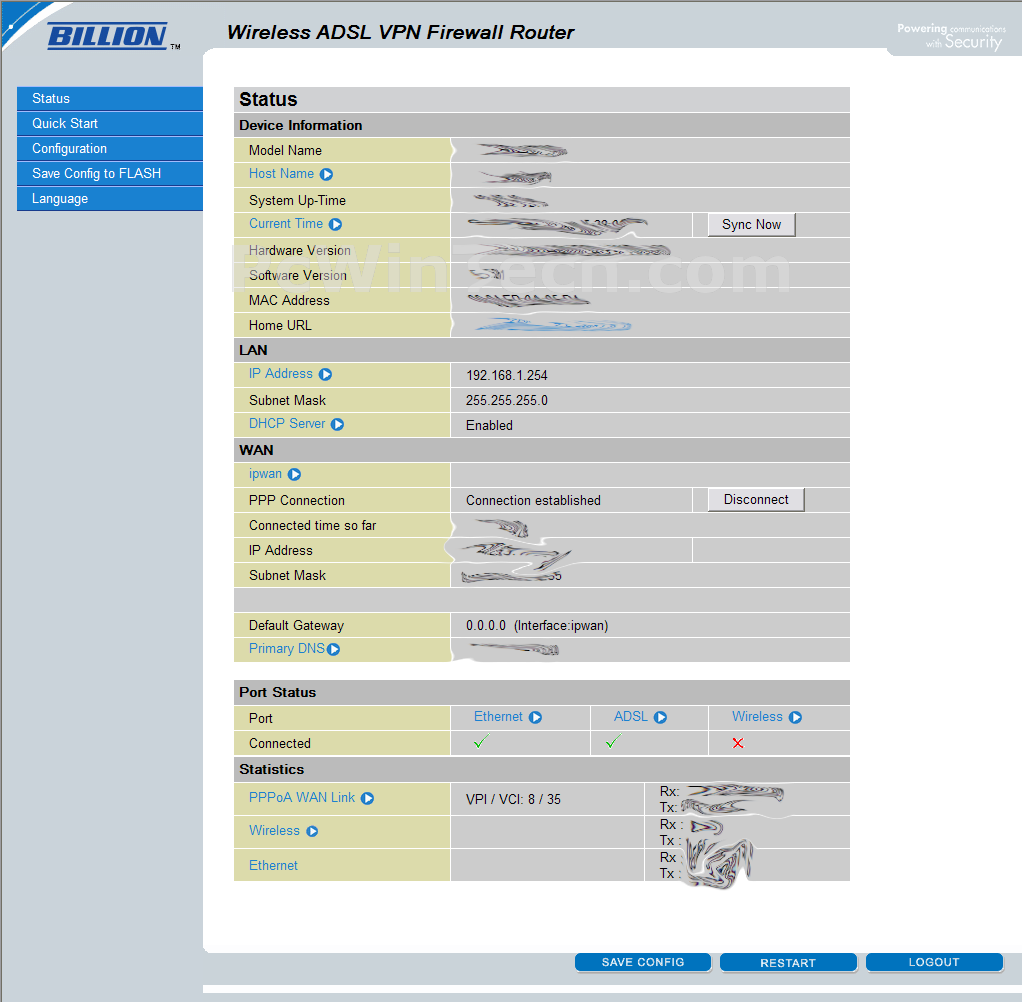The width and height of the screenshot is (1022, 1002).
Task: Click the Default Gateway label
Action: tap(296, 626)
